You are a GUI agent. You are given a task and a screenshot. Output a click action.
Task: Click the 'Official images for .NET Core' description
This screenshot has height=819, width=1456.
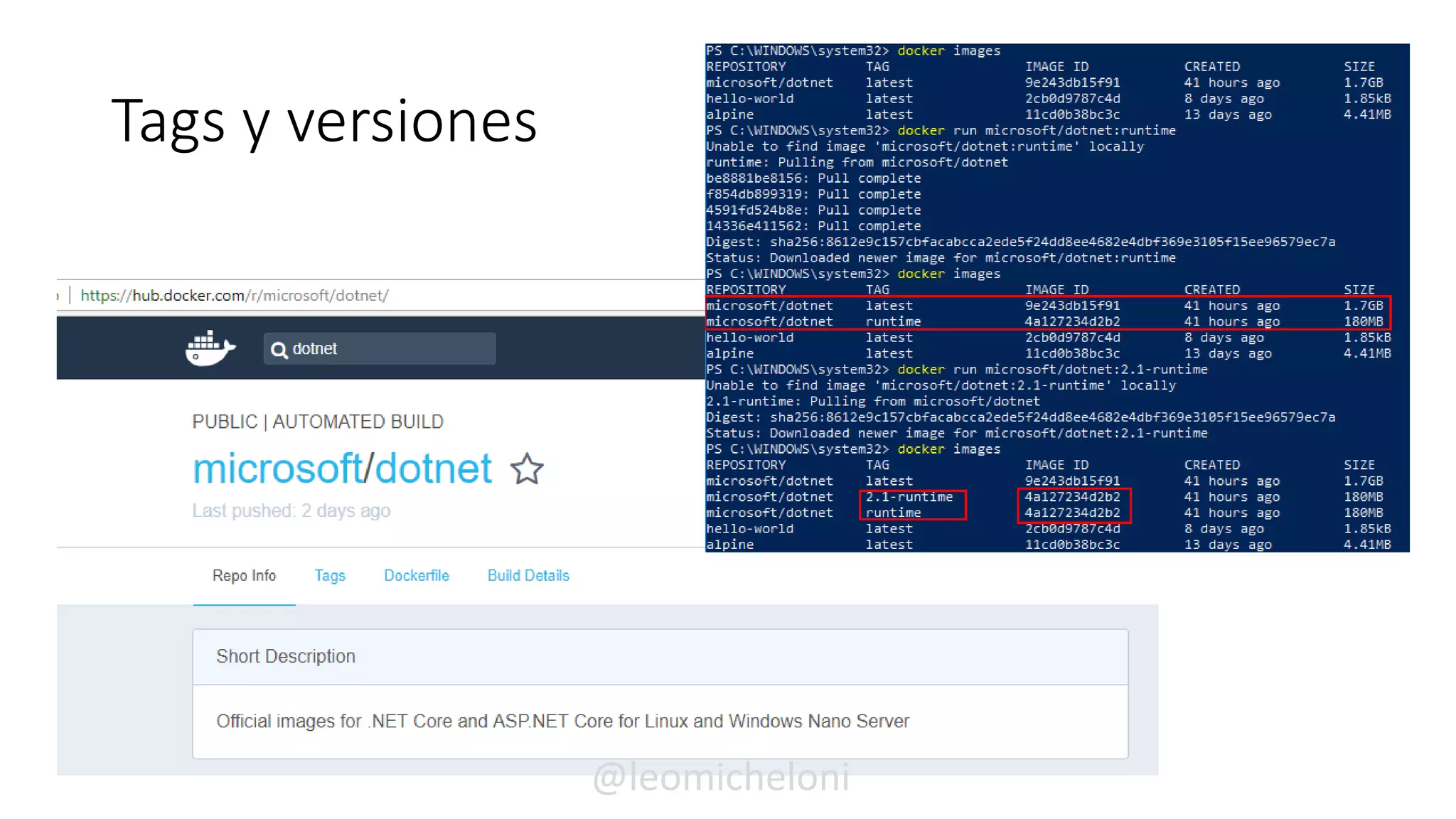pos(563,721)
